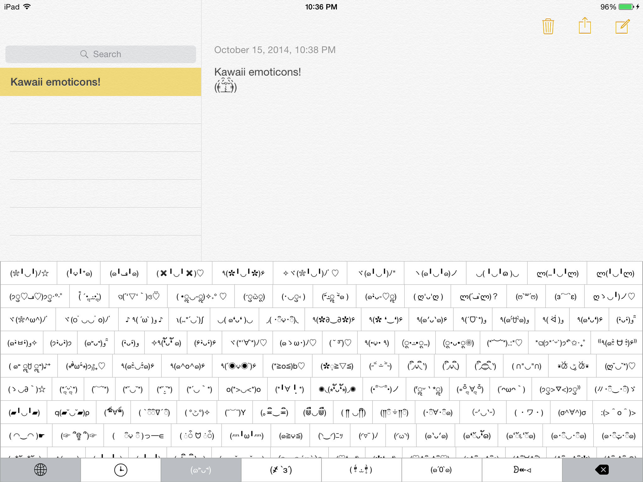Tap the battery indicator in status bar
The image size is (643, 482).
(x=626, y=7)
